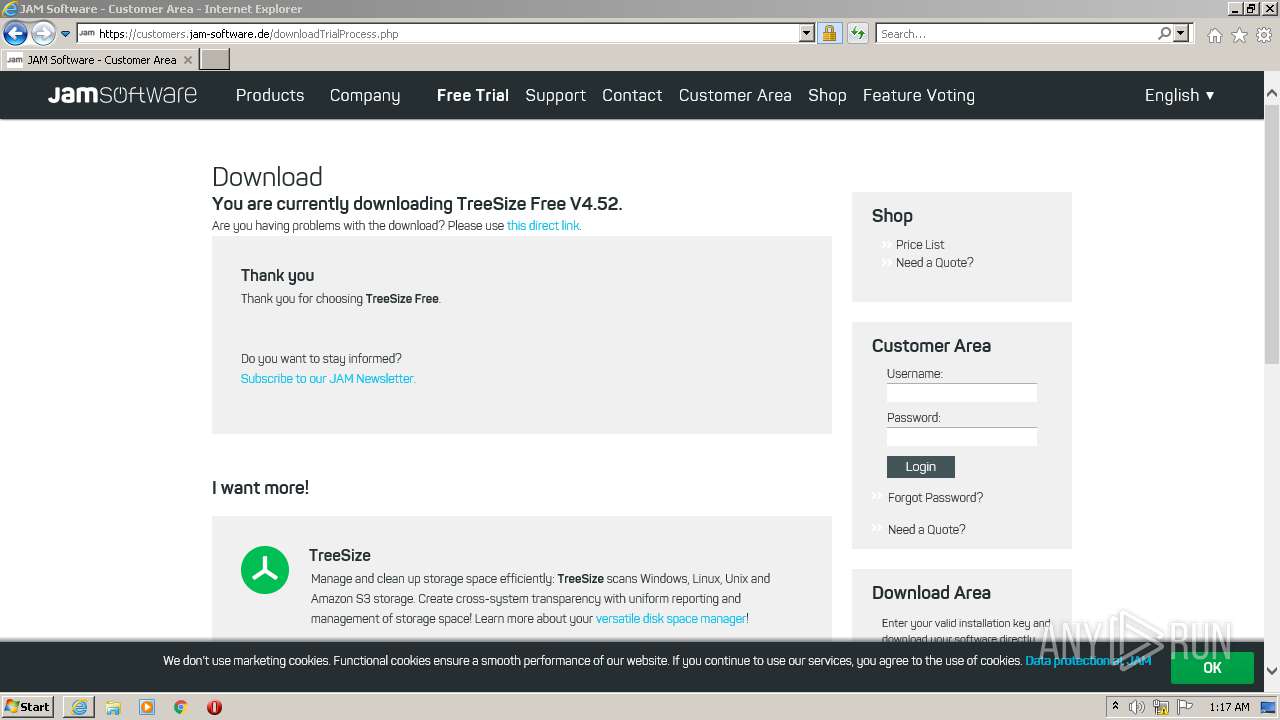Click the Download Area sidebar heading
The width and height of the screenshot is (1280, 720).
pos(931,593)
